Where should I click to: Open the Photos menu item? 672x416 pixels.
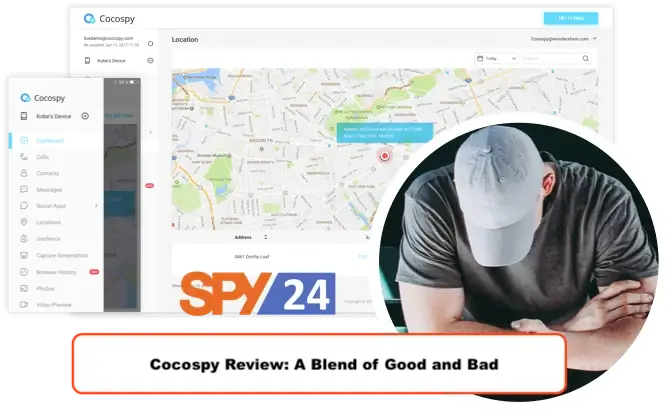pyautogui.click(x=45, y=288)
